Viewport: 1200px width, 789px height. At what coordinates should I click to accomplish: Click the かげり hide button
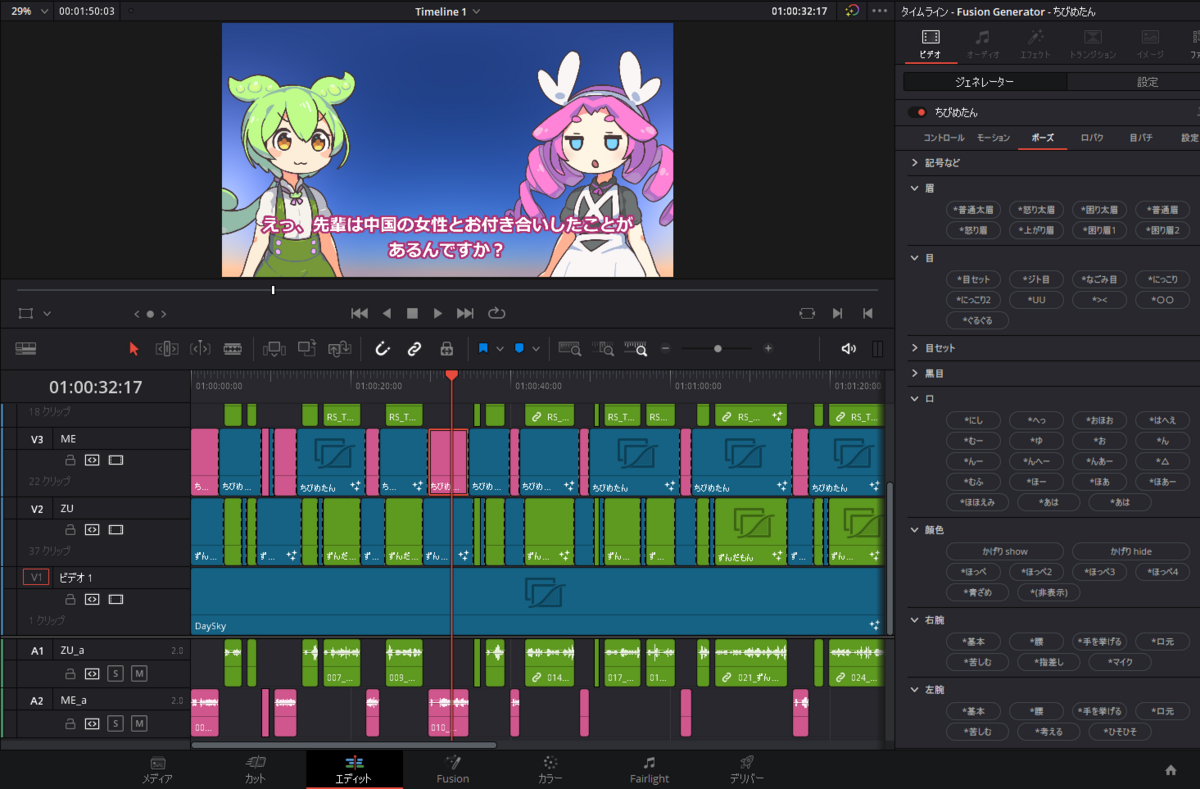click(x=1131, y=551)
